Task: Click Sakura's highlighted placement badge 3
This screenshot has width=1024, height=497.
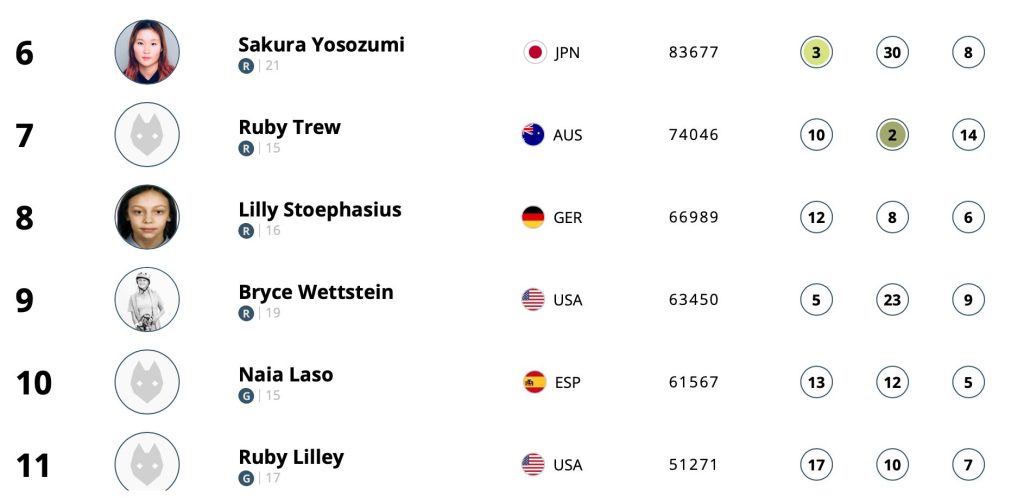Action: [x=816, y=52]
